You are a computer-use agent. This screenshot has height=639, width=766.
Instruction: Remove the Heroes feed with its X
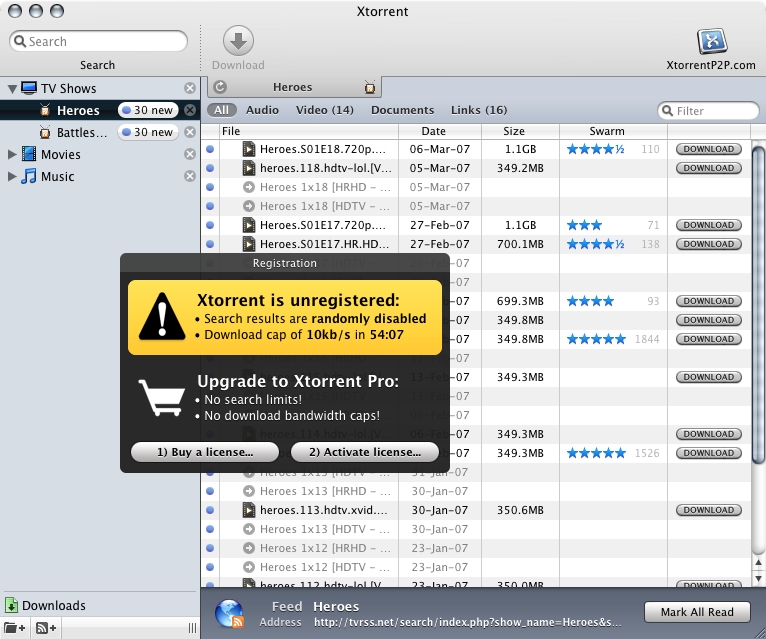[190, 110]
